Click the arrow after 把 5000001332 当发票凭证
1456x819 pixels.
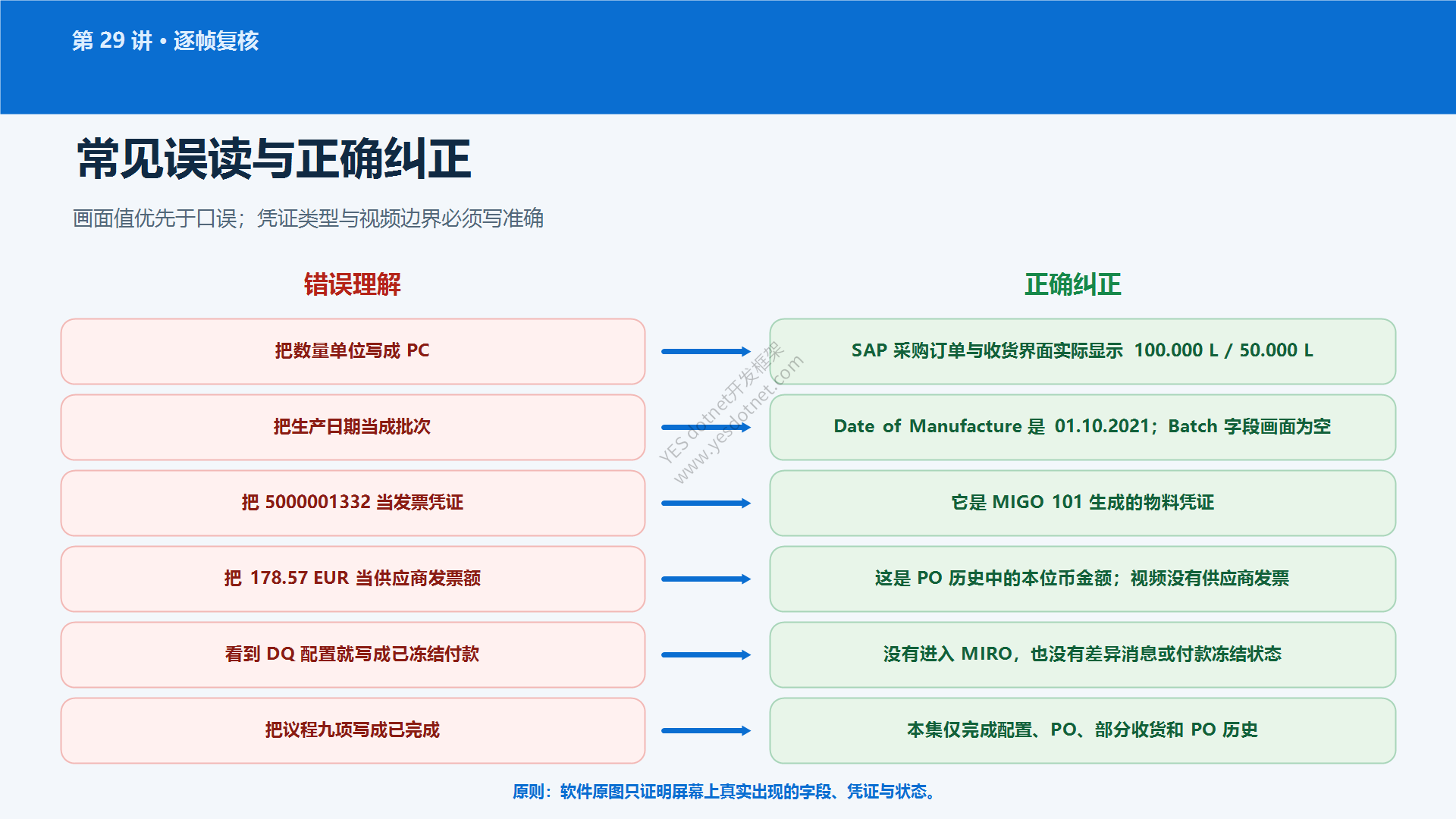point(706,503)
